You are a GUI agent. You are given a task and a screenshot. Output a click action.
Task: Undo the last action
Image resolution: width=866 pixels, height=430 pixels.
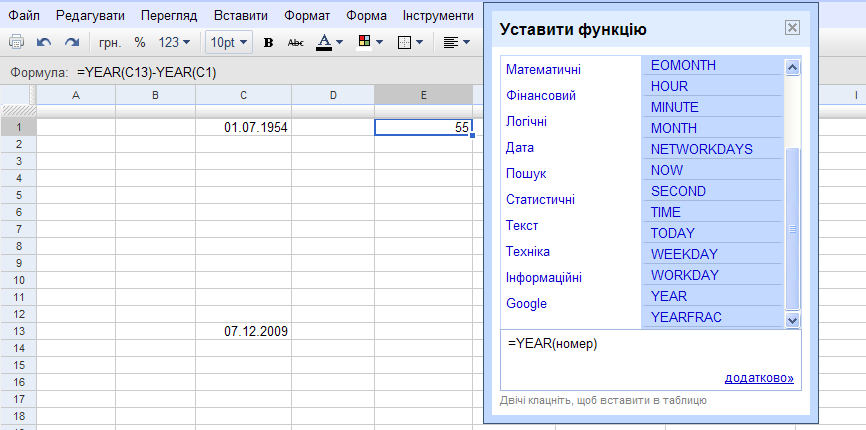pyautogui.click(x=44, y=42)
